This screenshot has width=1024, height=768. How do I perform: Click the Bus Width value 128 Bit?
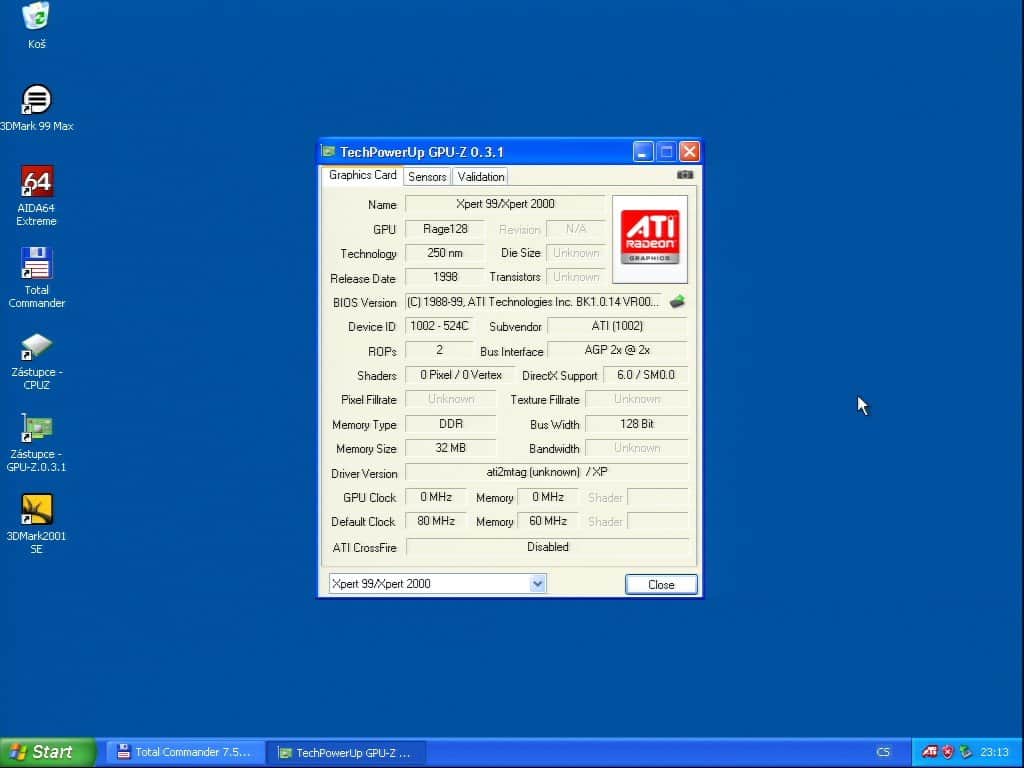637,424
